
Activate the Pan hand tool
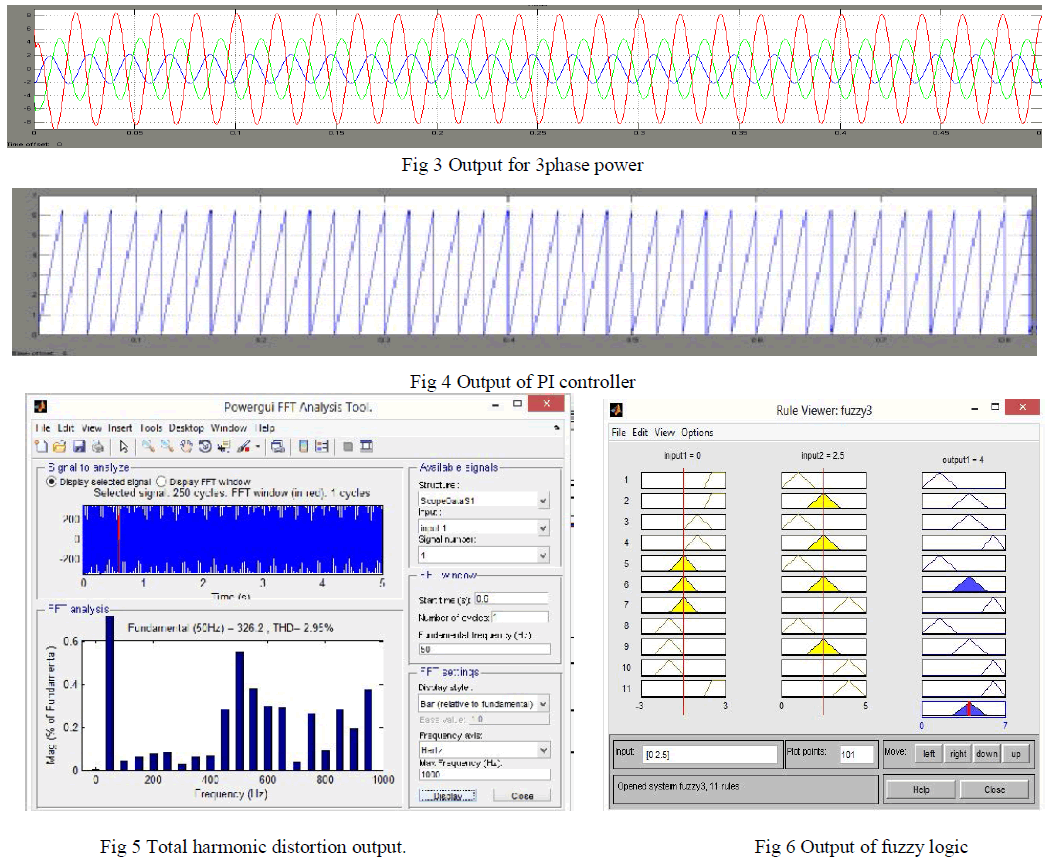coord(187,446)
